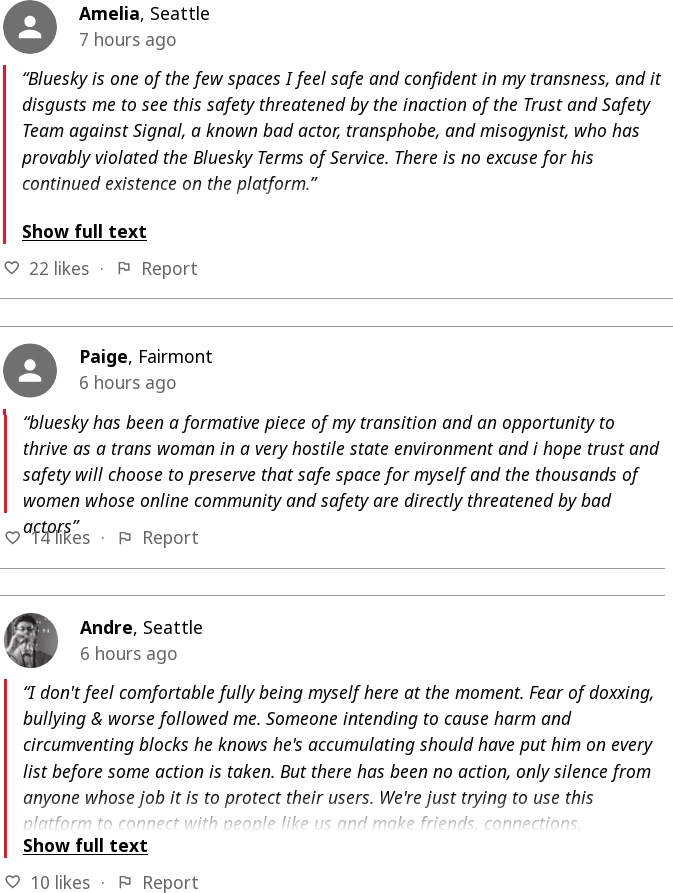Click the heart icon on Andre's comment
The height and width of the screenshot is (893, 673).
click(12, 882)
